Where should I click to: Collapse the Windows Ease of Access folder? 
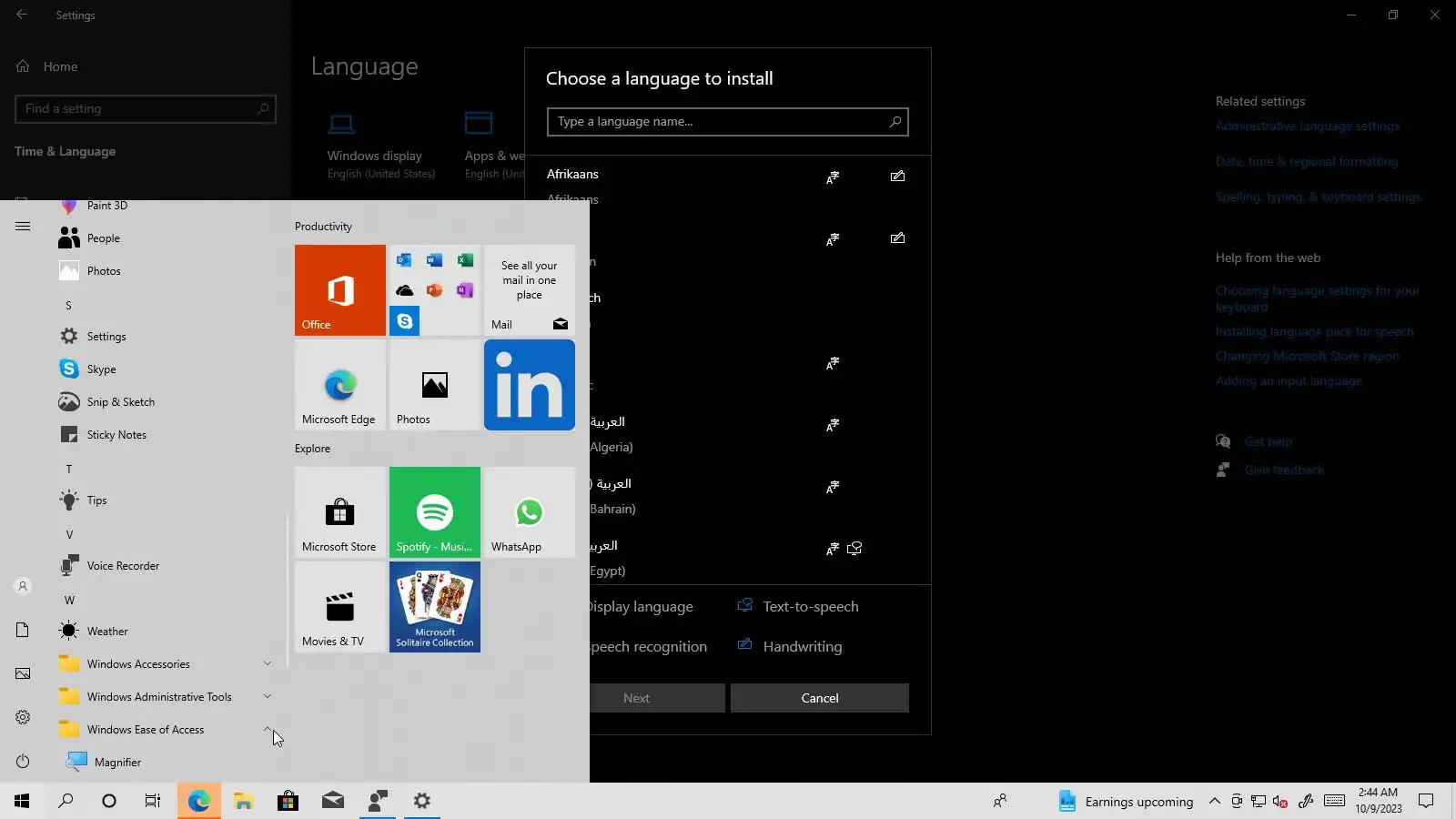tap(164, 730)
